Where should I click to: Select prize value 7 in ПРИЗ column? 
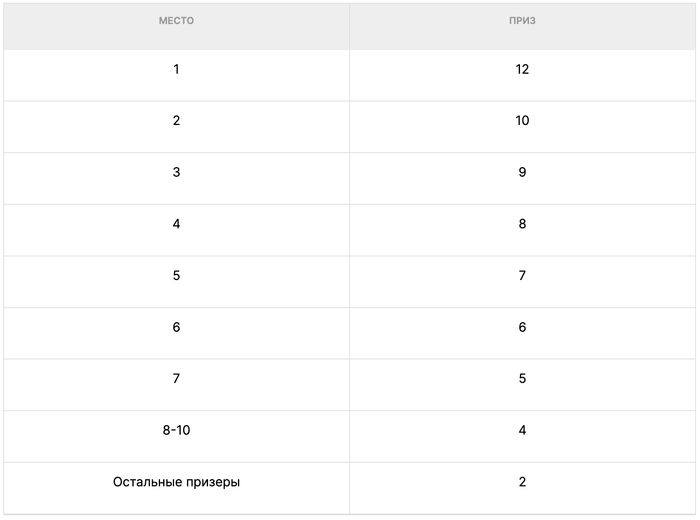coord(522,276)
